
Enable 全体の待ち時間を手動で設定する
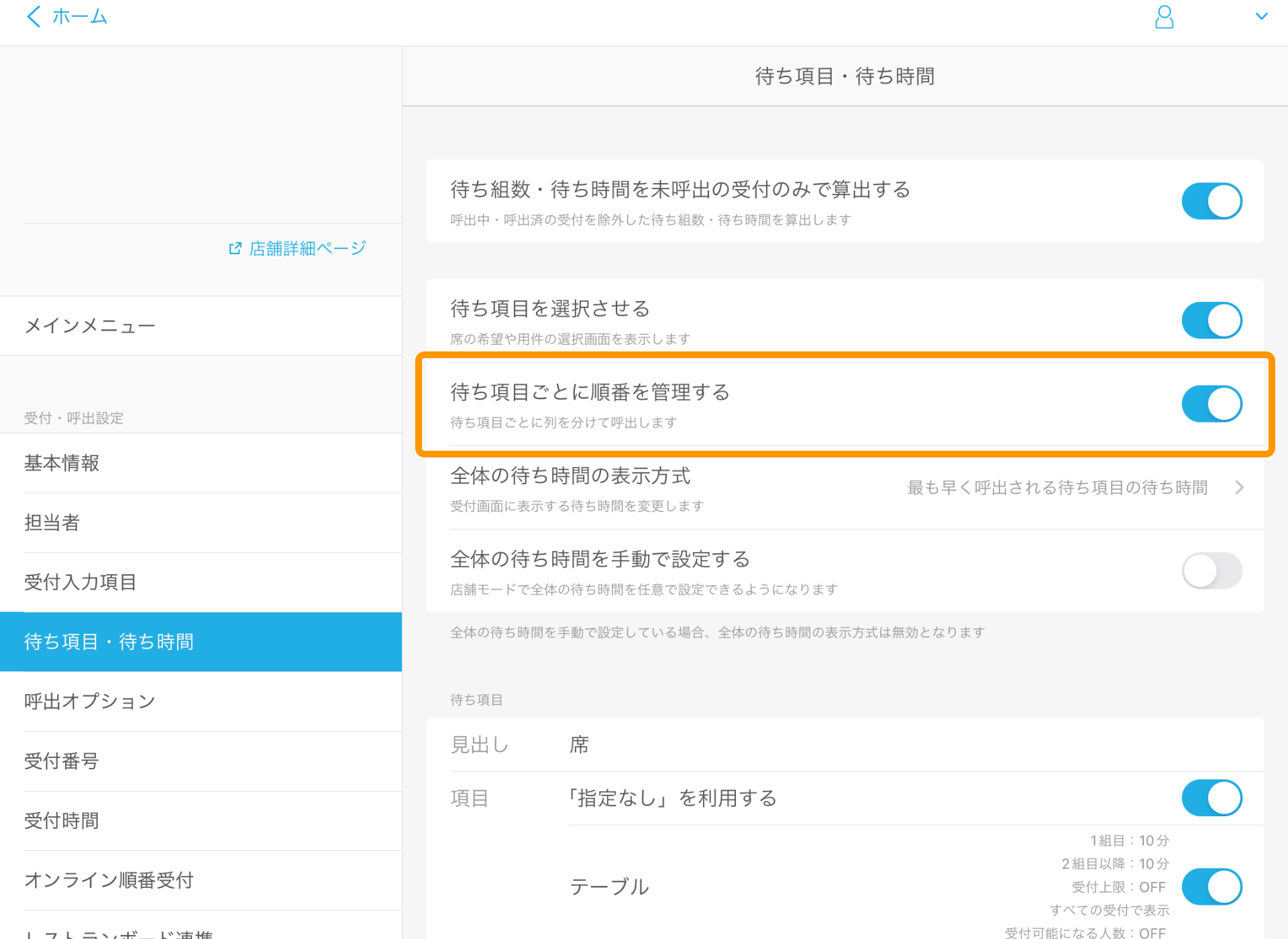point(1212,571)
